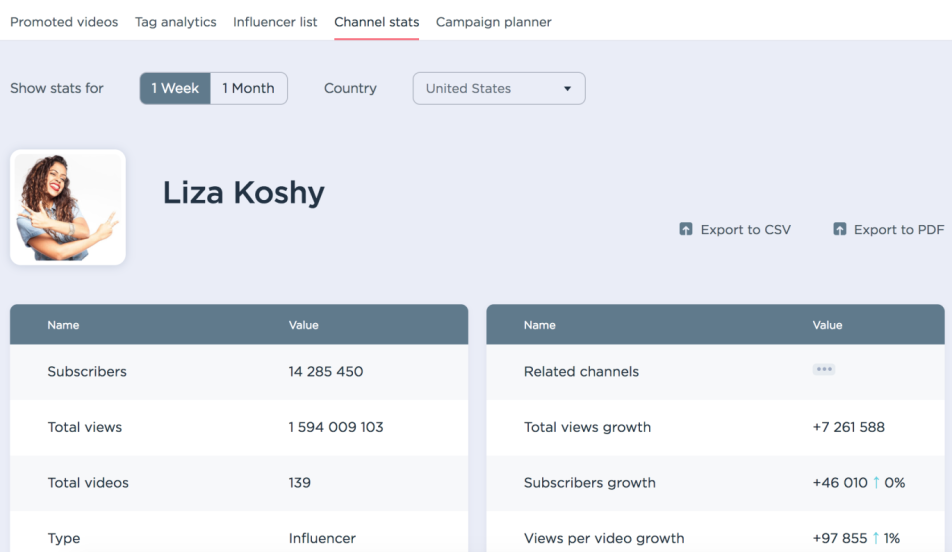Open the United States country dropdown
The height and width of the screenshot is (552, 952).
click(x=499, y=89)
